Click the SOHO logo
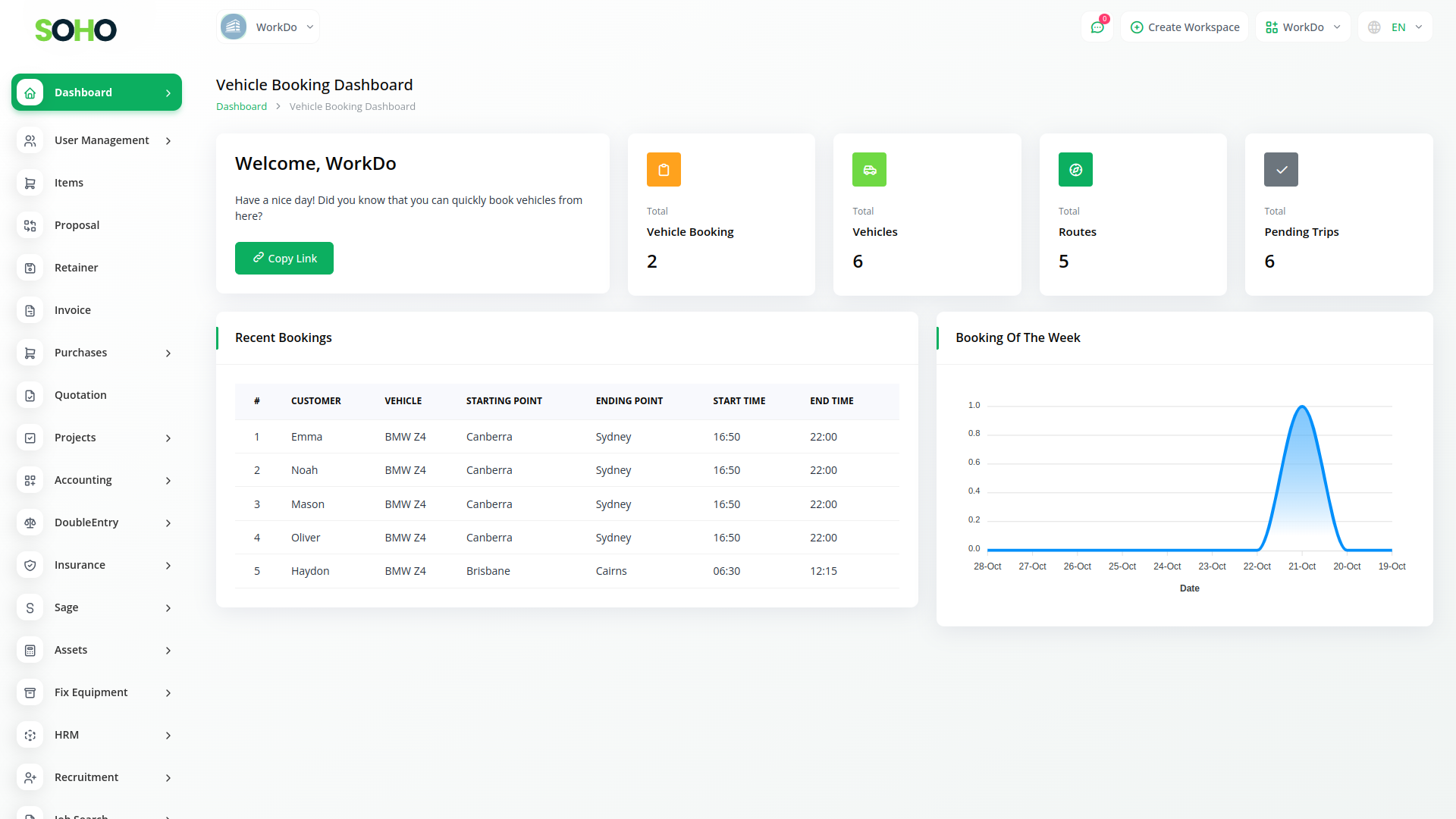Screen dimensions: 1456x819 tap(76, 30)
